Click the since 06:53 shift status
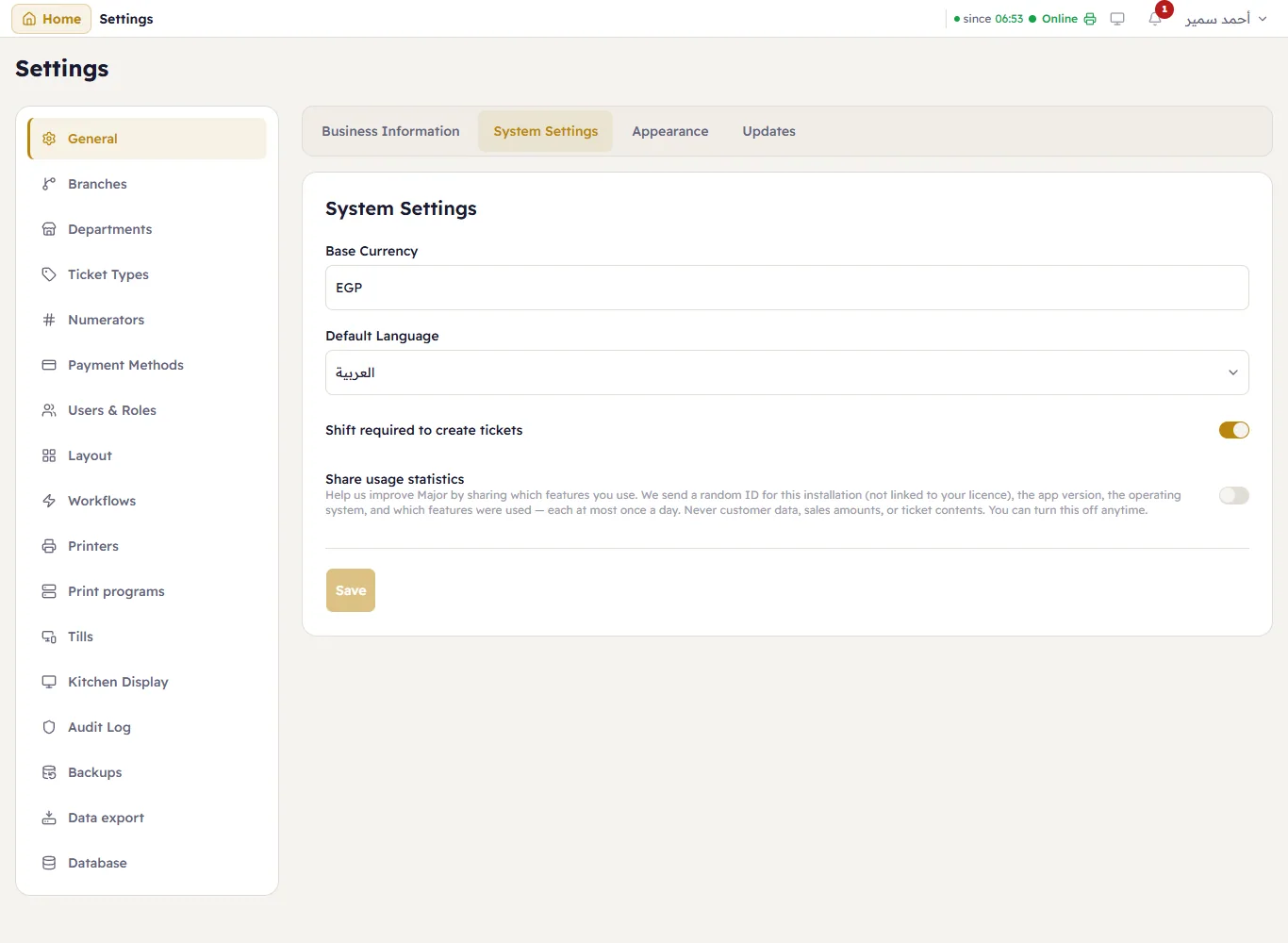 pyautogui.click(x=988, y=19)
